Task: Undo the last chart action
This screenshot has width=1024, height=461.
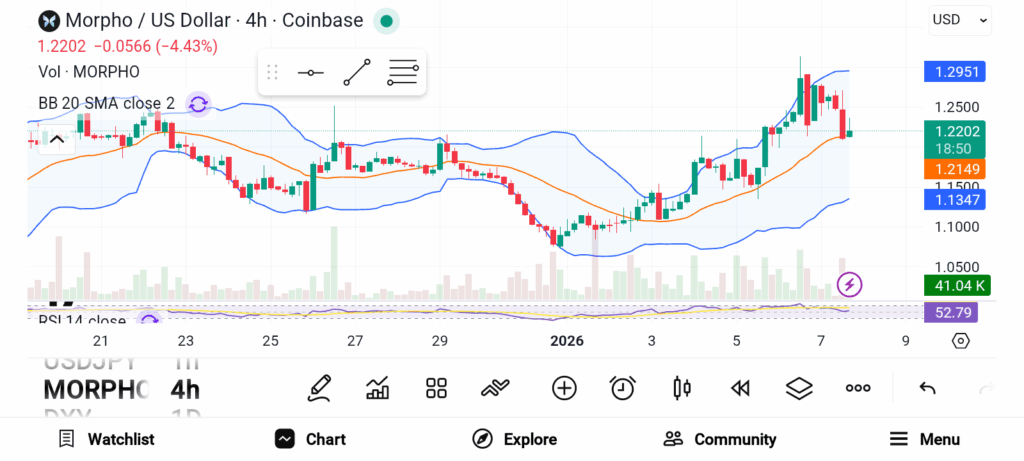Action: (x=927, y=388)
